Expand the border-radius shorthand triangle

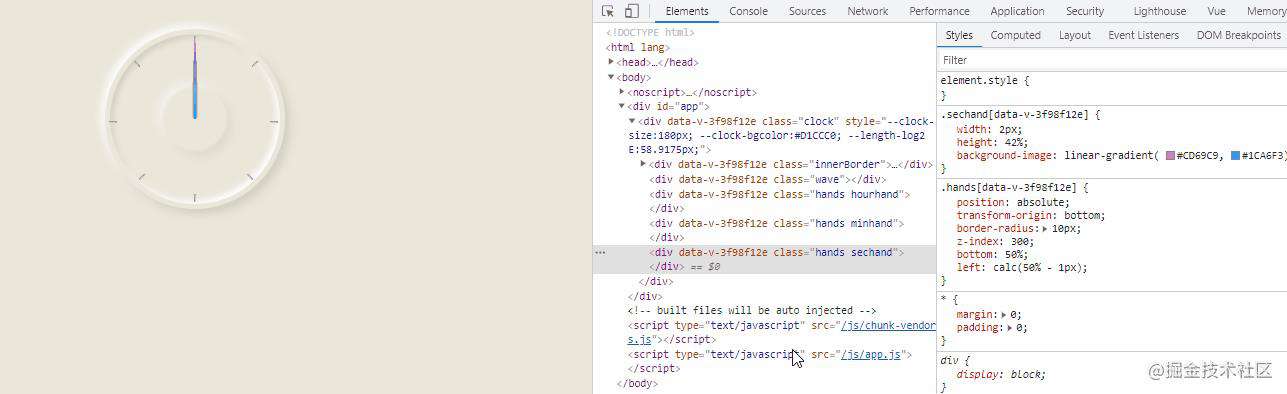[x=1046, y=229]
